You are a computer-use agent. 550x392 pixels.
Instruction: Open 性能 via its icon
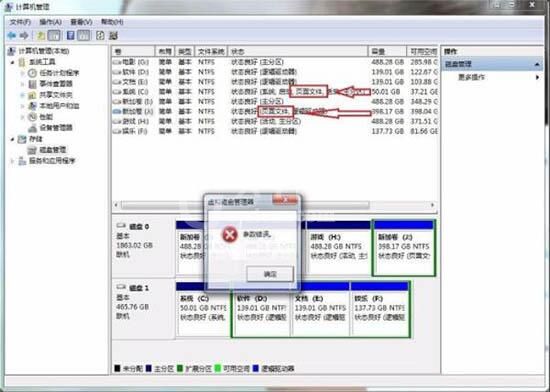[32, 117]
